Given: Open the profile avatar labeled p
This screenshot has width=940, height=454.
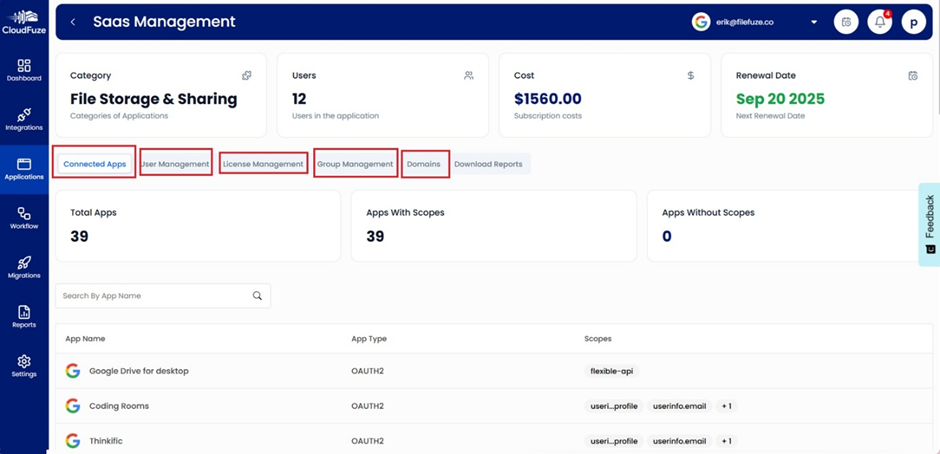Looking at the screenshot, I should 914,23.
